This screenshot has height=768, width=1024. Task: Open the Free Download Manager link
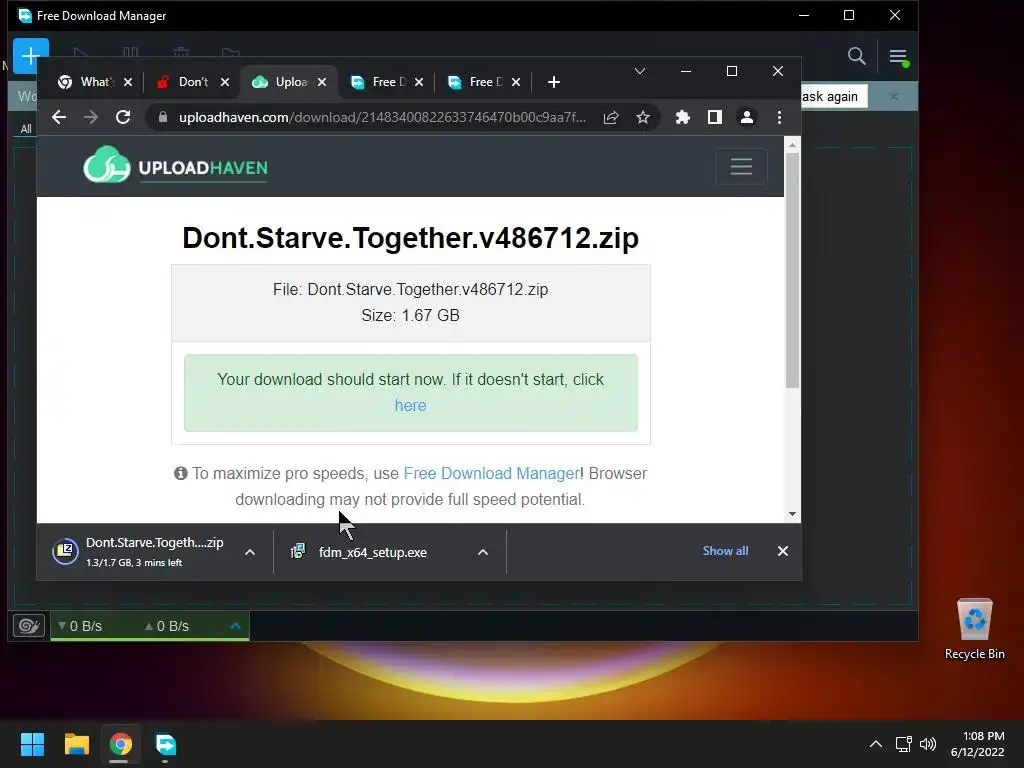pos(492,473)
